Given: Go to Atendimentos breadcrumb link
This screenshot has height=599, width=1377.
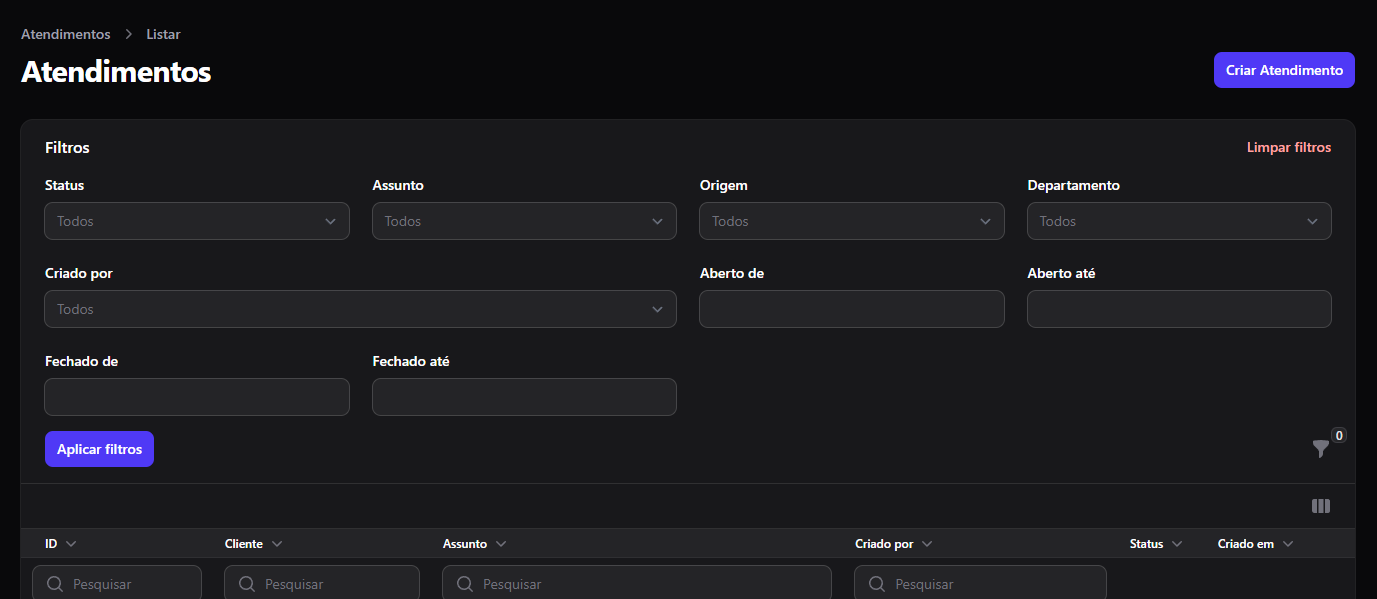Looking at the screenshot, I should (66, 34).
